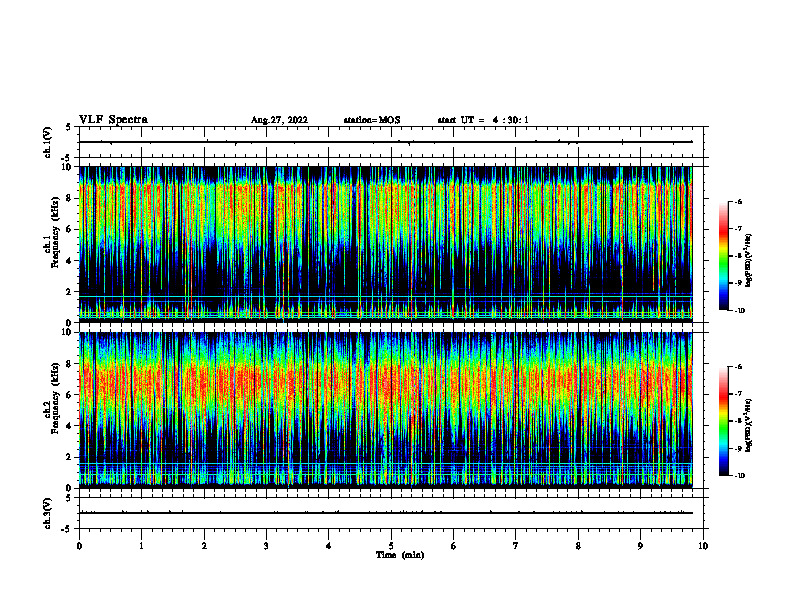Click the 8 kHz tick on ch.1 frequency axis

pos(70,198)
